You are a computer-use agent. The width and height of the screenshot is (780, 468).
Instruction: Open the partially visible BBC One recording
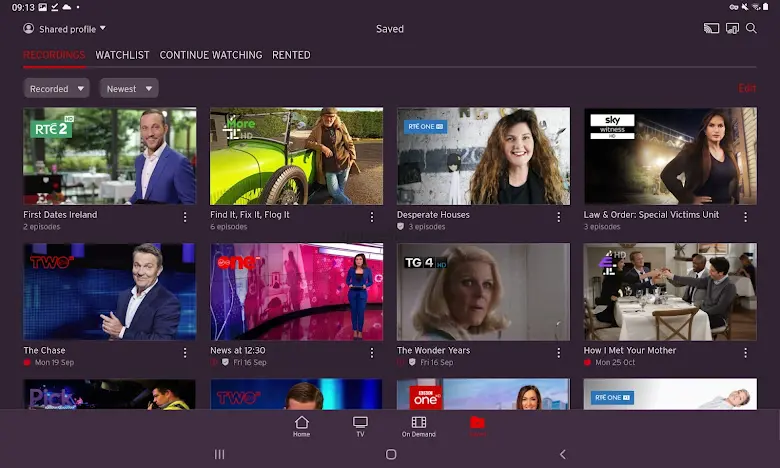pos(484,394)
